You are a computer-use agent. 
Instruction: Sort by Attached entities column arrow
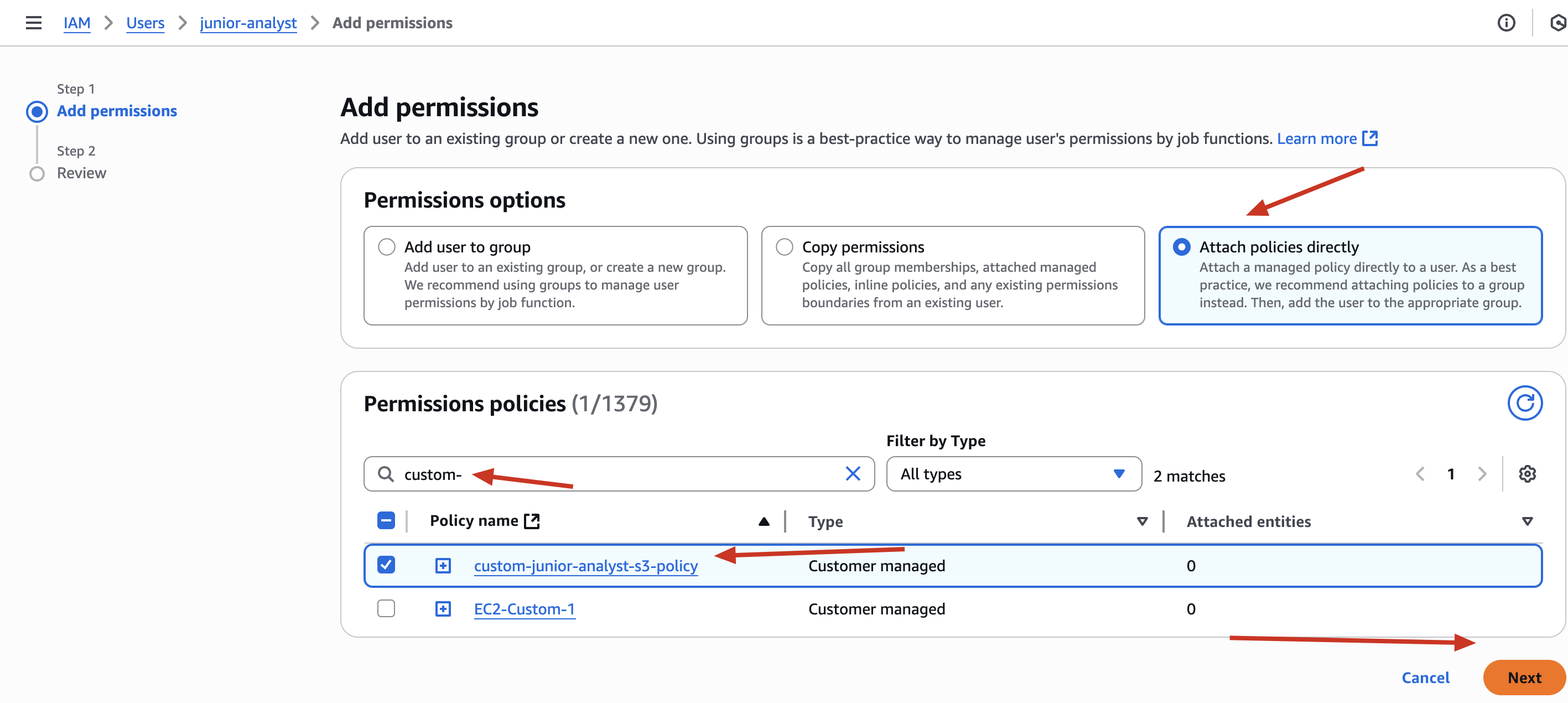(1527, 521)
